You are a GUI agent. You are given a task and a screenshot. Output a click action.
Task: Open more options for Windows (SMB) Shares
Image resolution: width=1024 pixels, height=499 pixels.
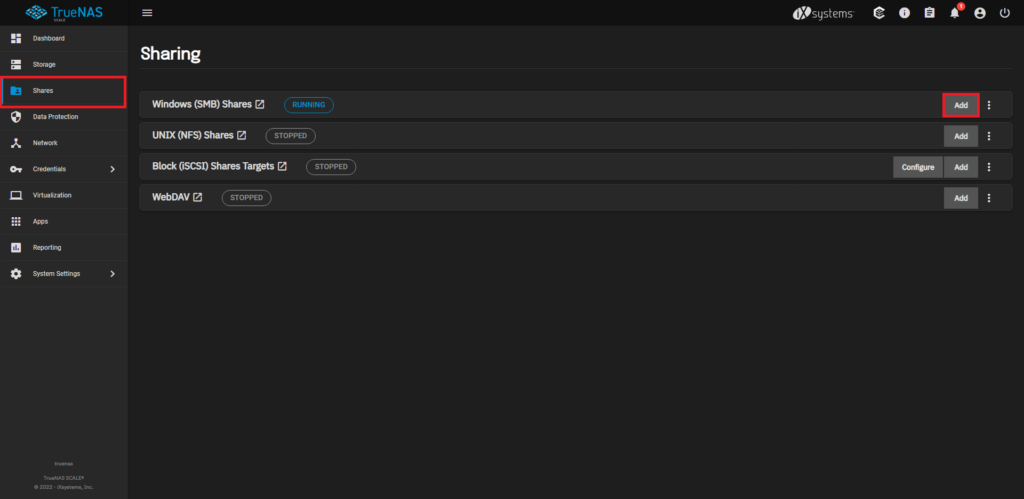tap(989, 105)
